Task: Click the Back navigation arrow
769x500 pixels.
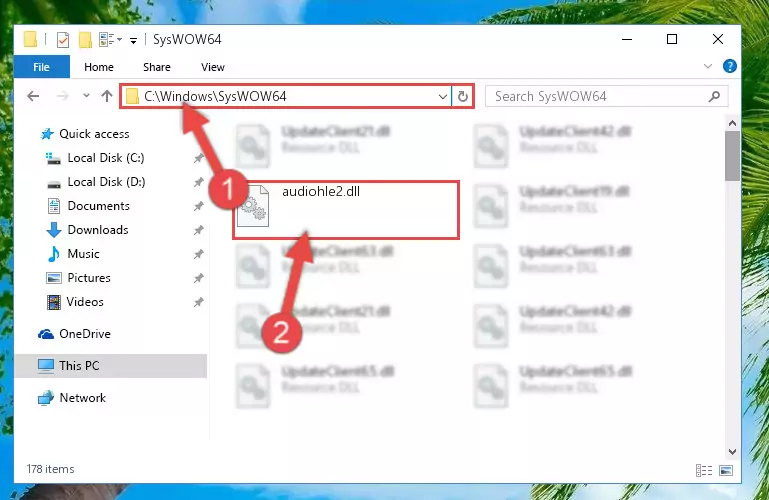Action: [33, 96]
